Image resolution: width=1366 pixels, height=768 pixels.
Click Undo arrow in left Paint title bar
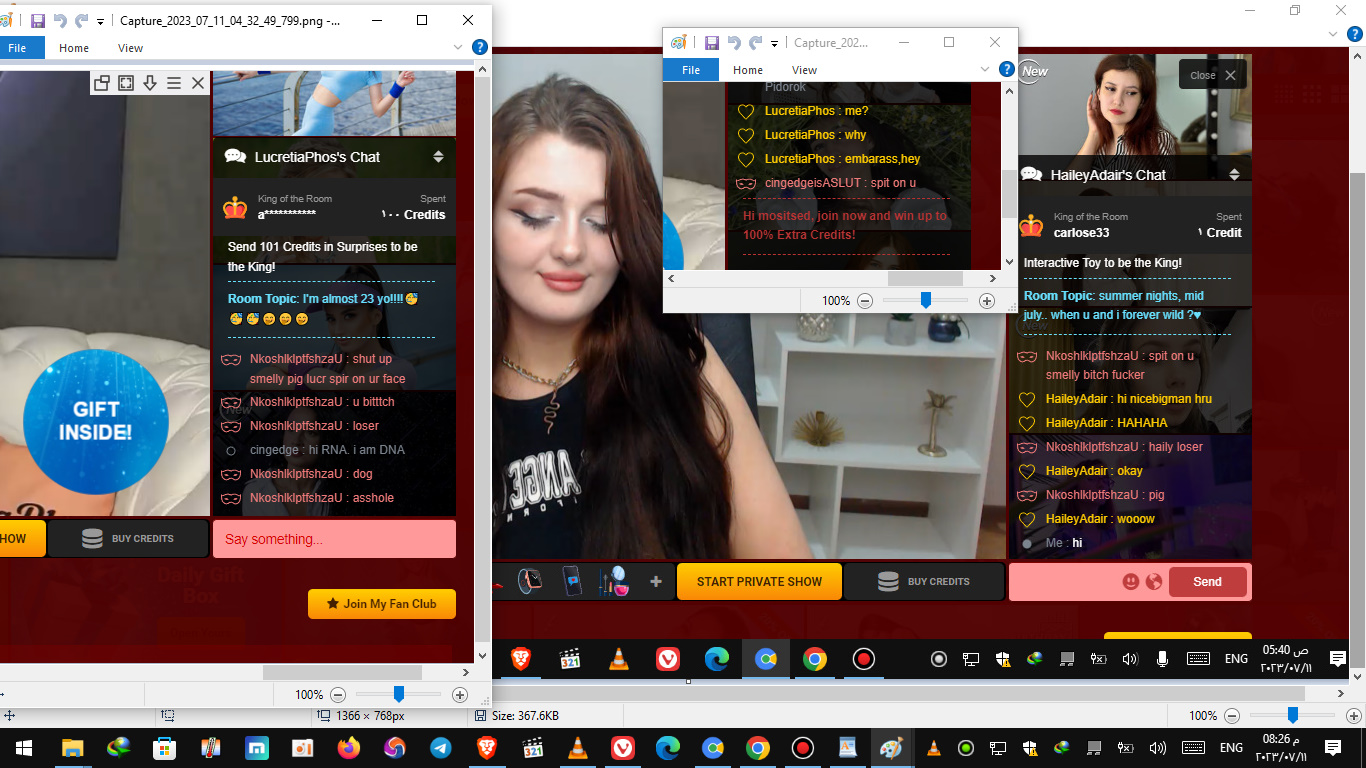(60, 20)
